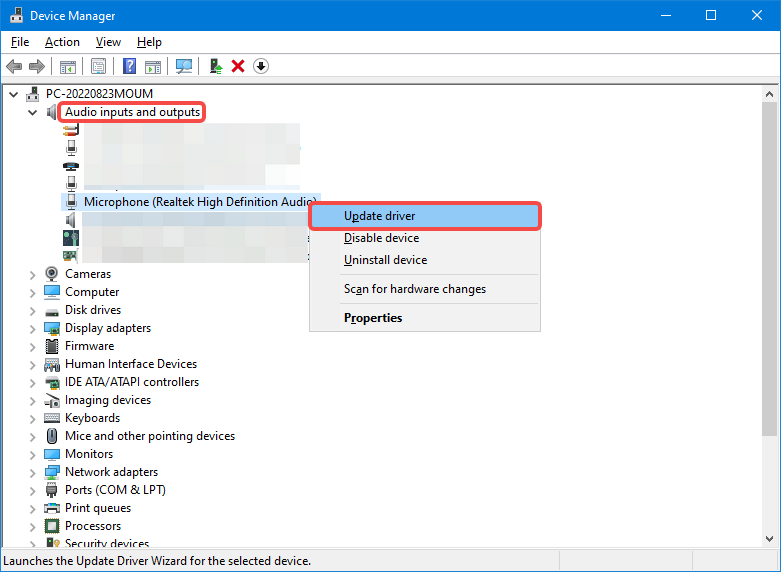The height and width of the screenshot is (572, 781).
Task: Click the Computer category icon
Action: [x=52, y=292]
